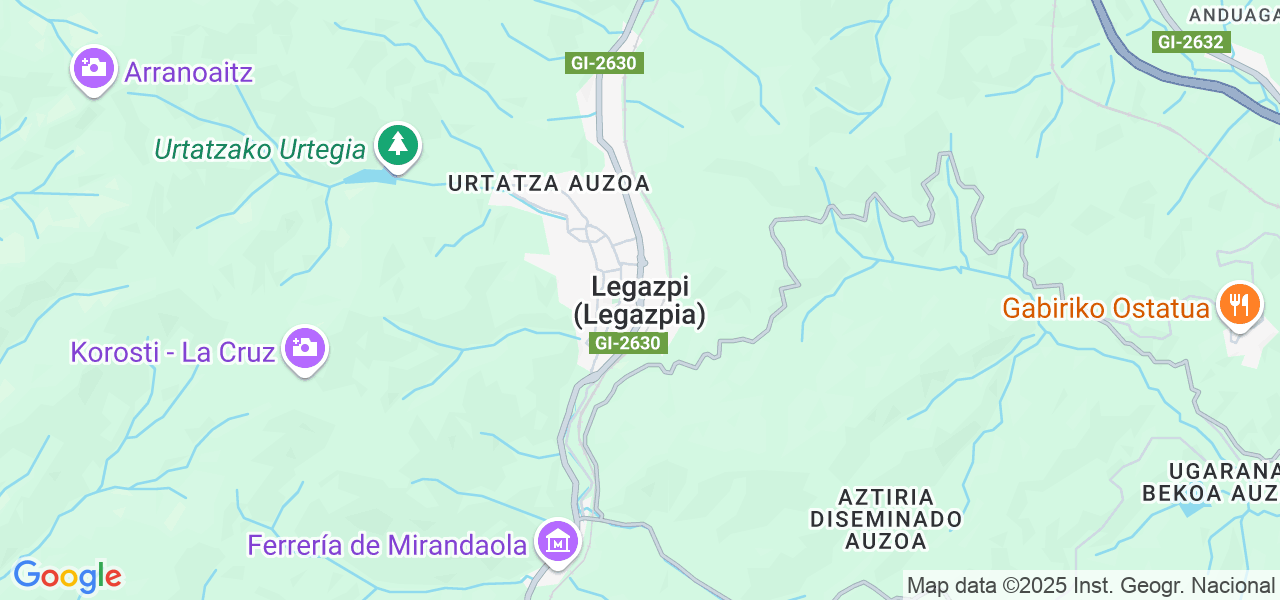Select the Ugarana Bekoa Auzoa label

tap(1211, 482)
